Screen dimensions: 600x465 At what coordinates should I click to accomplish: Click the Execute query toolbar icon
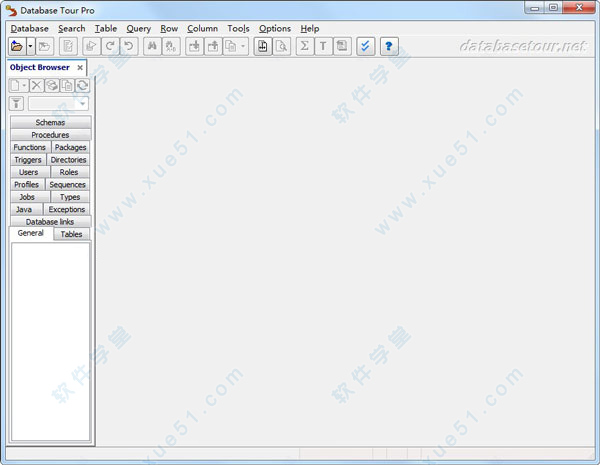pyautogui.click(x=91, y=47)
